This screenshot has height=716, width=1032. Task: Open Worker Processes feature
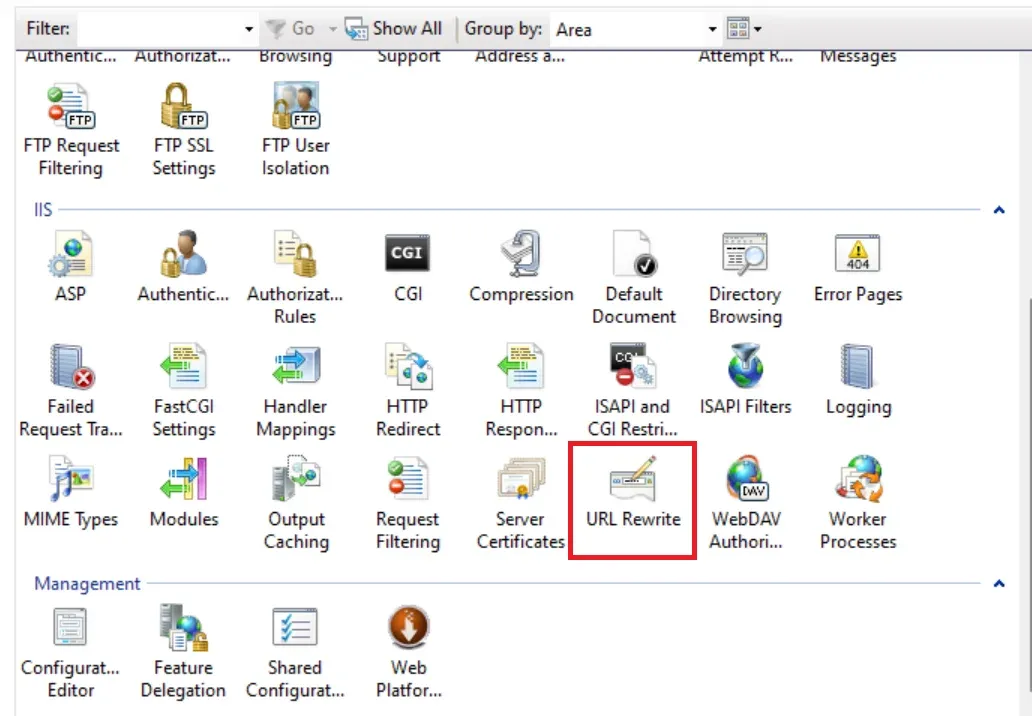point(858,503)
